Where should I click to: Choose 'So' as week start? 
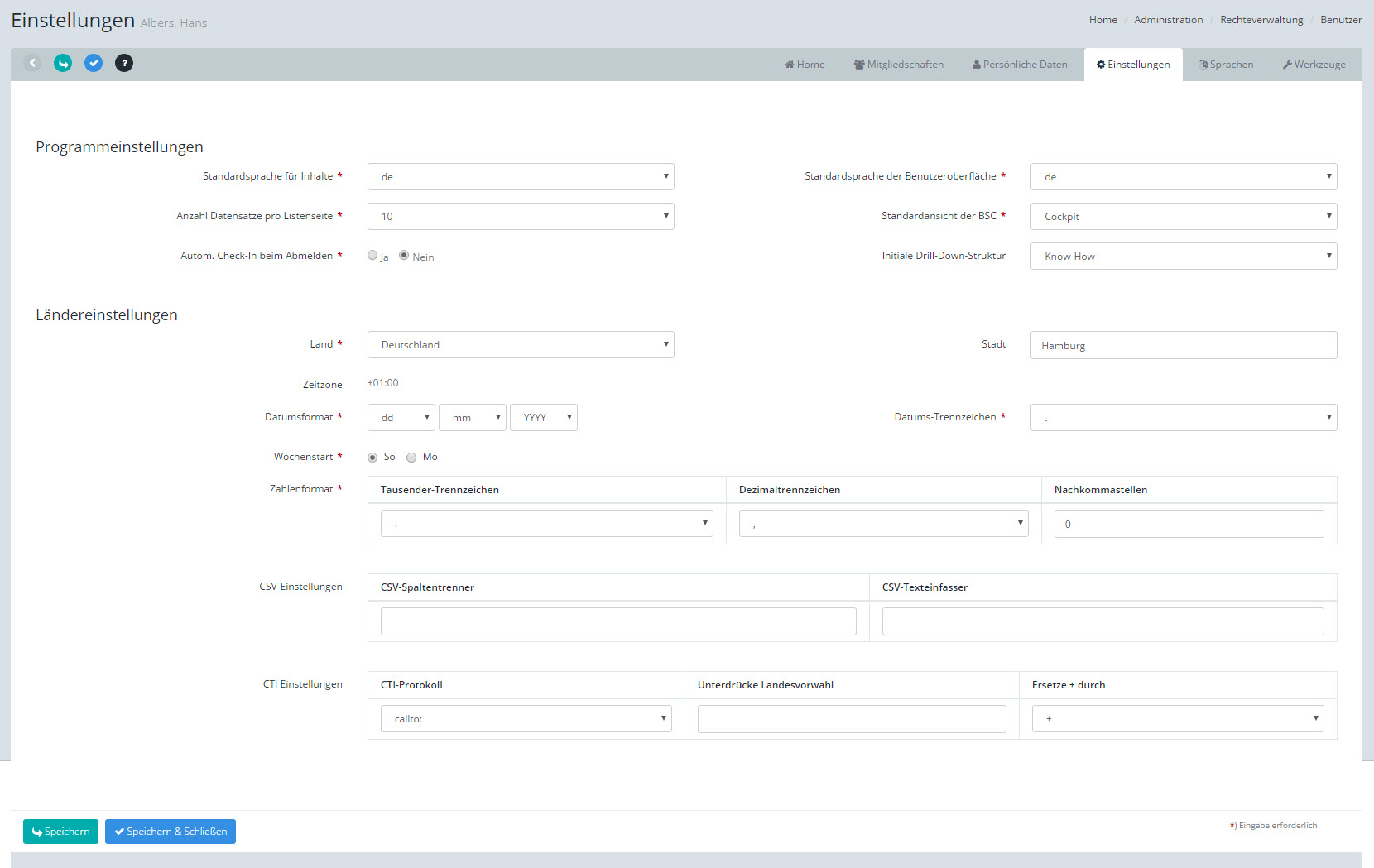(372, 458)
